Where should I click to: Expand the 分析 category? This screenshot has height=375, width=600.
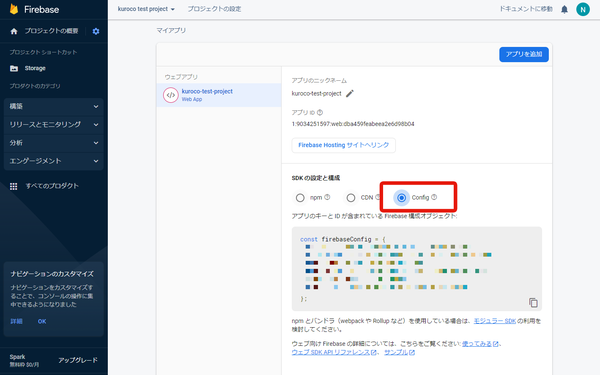[x=54, y=143]
